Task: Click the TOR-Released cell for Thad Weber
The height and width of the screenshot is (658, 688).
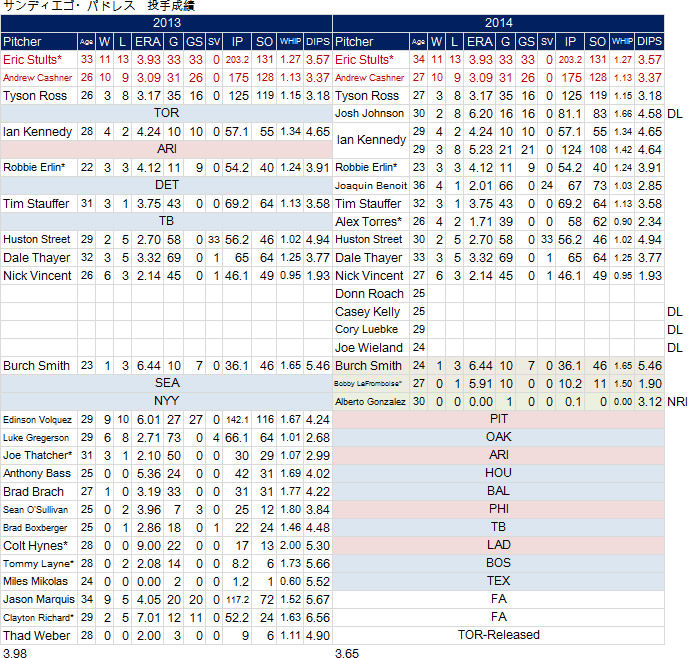Action: pos(498,635)
